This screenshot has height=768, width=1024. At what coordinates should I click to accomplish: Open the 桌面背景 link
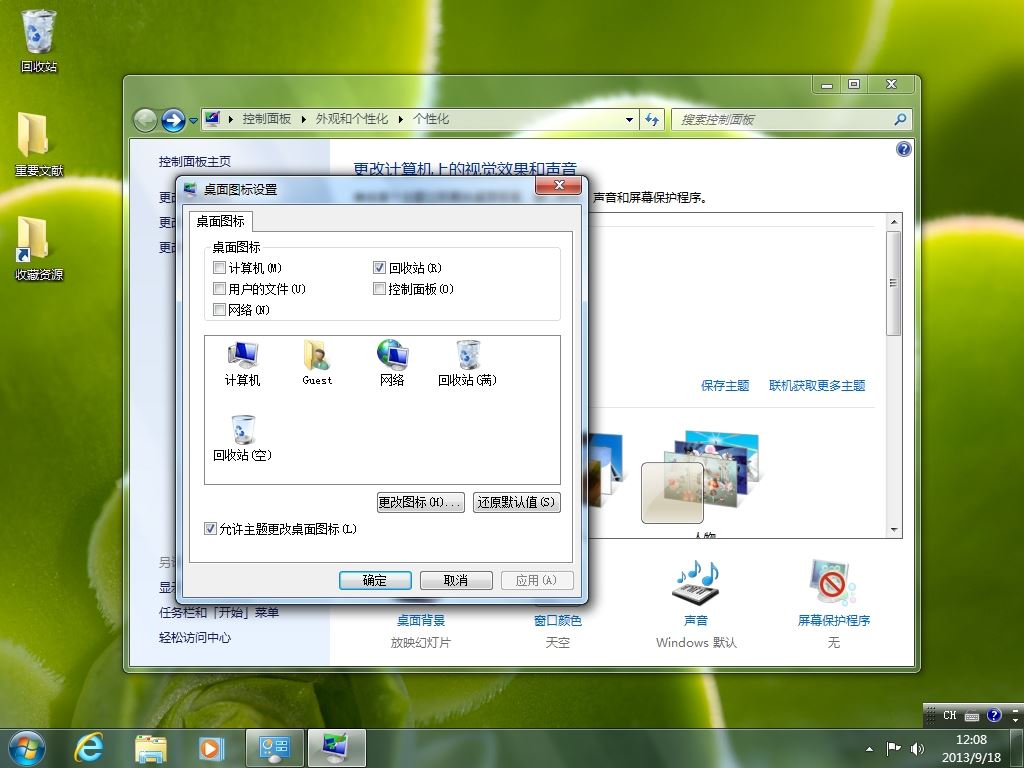[x=421, y=620]
